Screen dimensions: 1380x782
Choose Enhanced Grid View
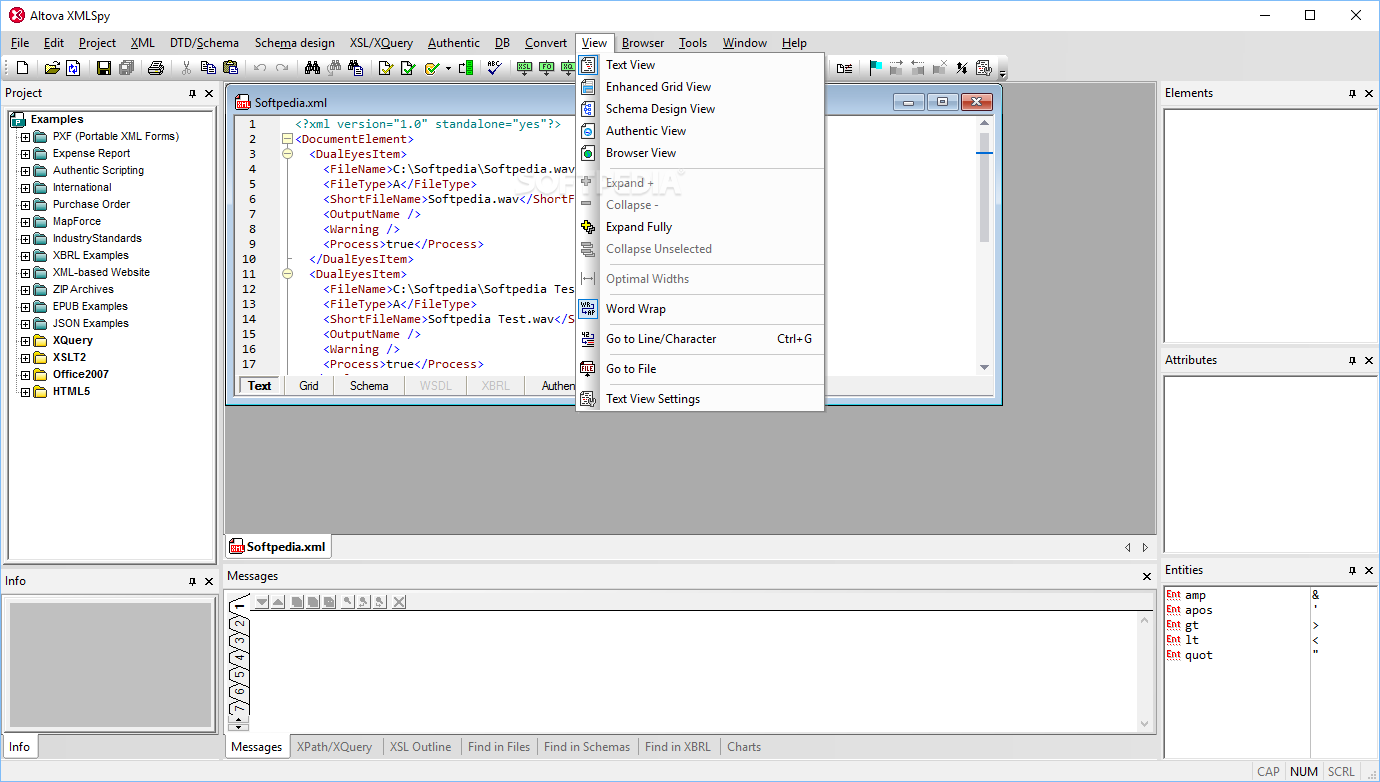coord(700,87)
